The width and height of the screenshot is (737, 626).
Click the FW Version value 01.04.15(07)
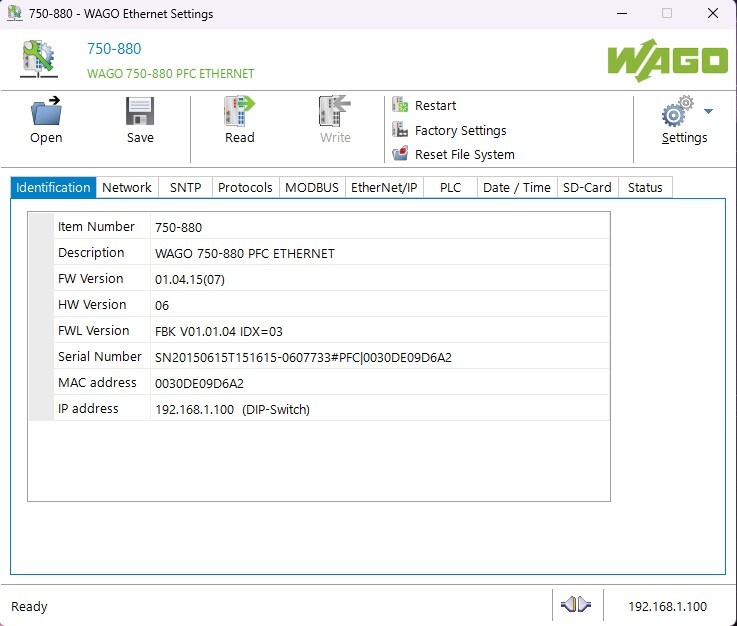(189, 280)
